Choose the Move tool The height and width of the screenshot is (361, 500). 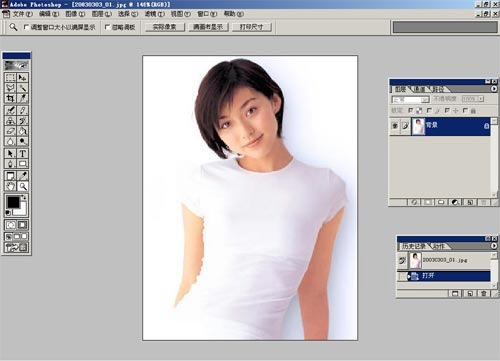pyautogui.click(x=22, y=78)
